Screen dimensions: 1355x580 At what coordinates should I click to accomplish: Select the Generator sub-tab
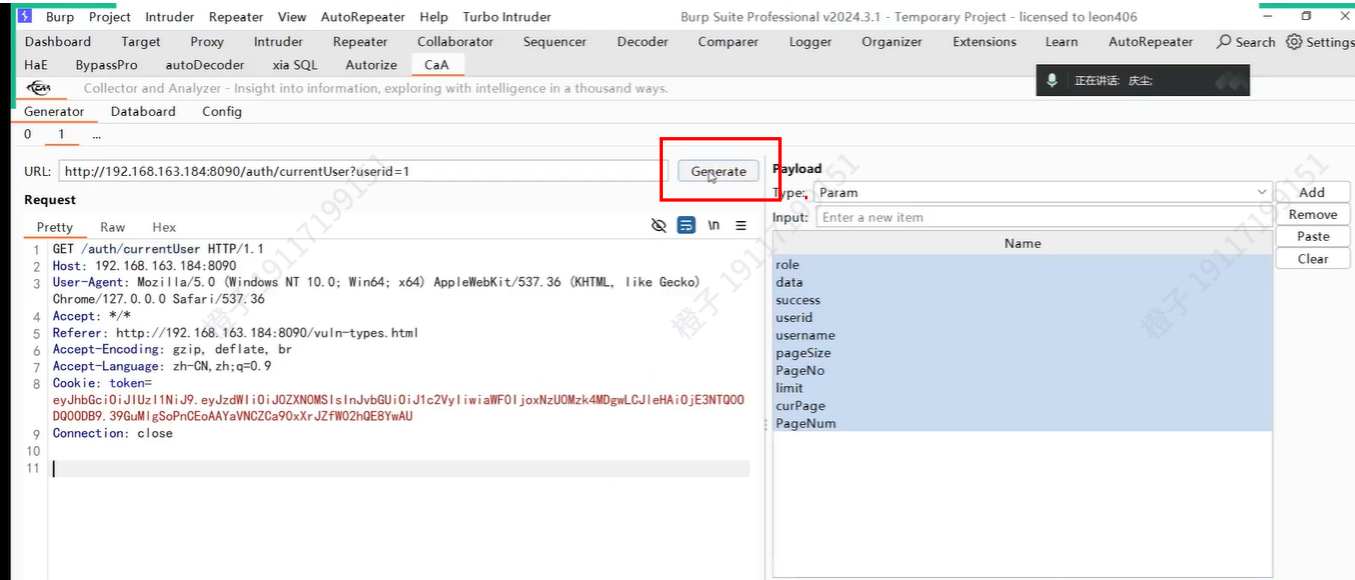[x=54, y=112]
